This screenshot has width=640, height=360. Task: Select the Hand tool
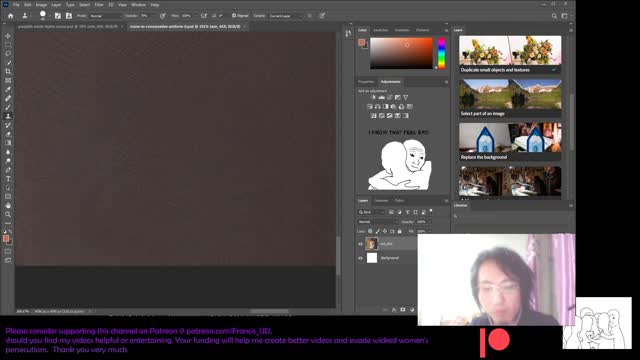[x=8, y=205]
